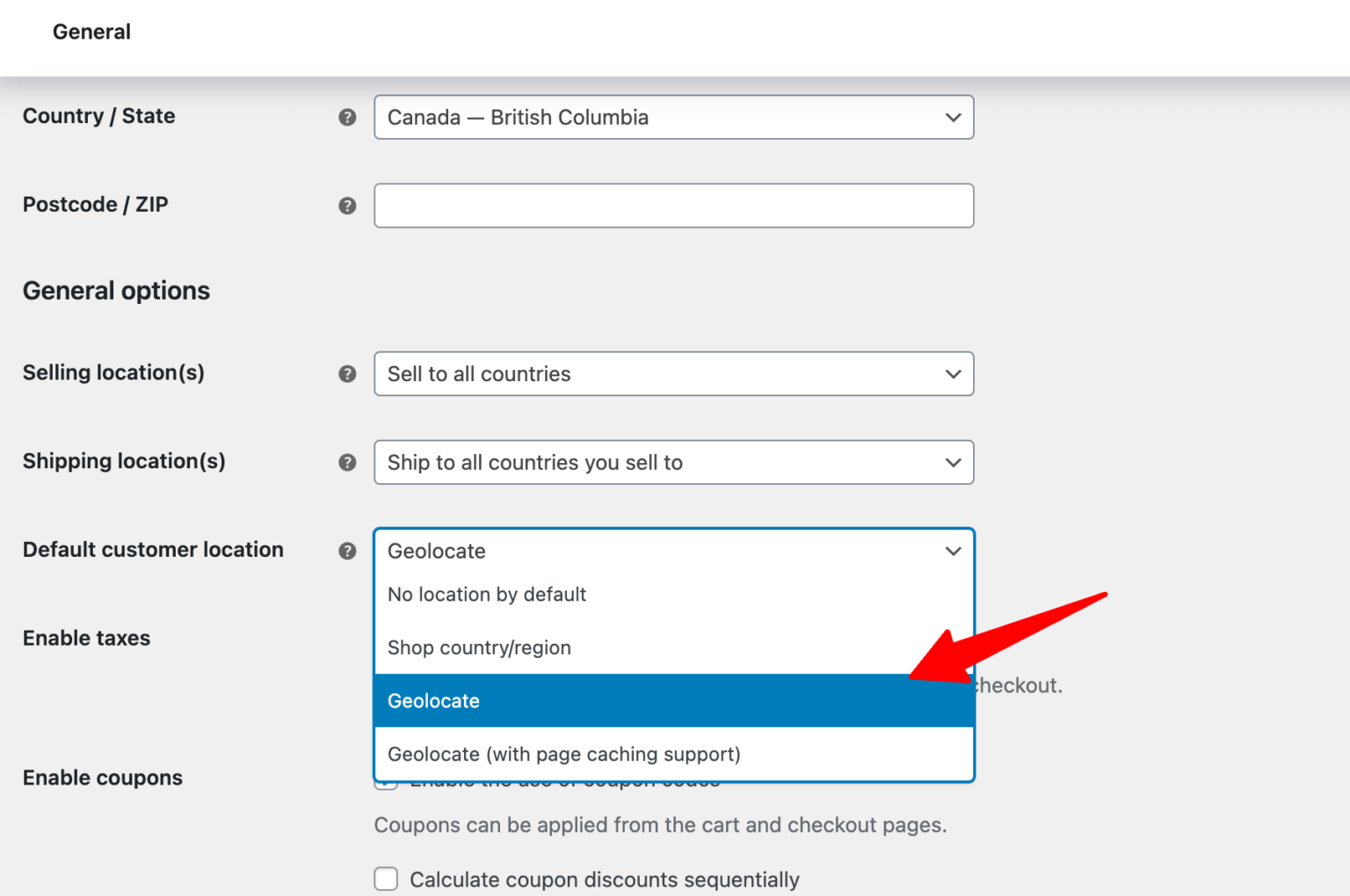Screen dimensions: 1350x896
Task: Select the highlighted Geolocate option
Action: 433,701
